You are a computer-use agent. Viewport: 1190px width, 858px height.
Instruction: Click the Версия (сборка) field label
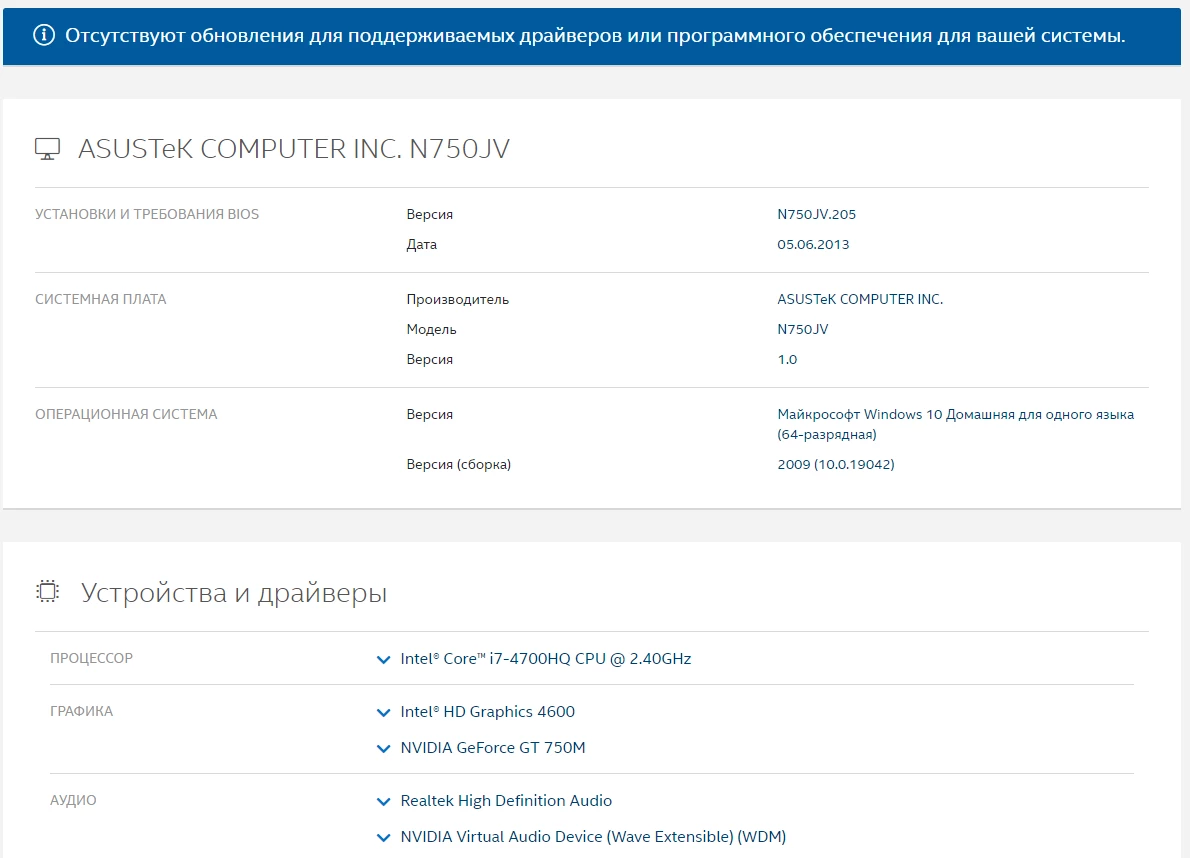[x=458, y=464]
